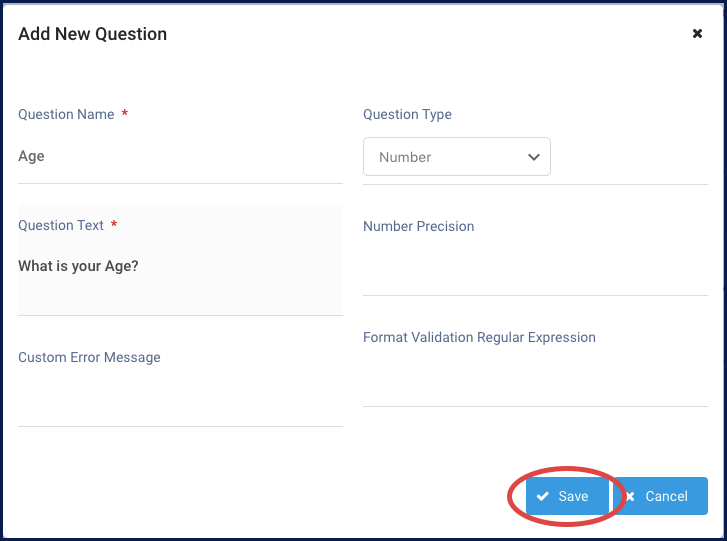Click the Custom Error Message label

(x=89, y=357)
